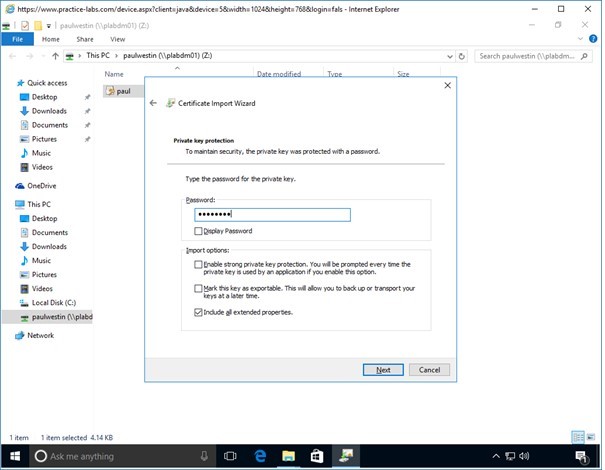Uncheck Include all extended properties

[198, 312]
